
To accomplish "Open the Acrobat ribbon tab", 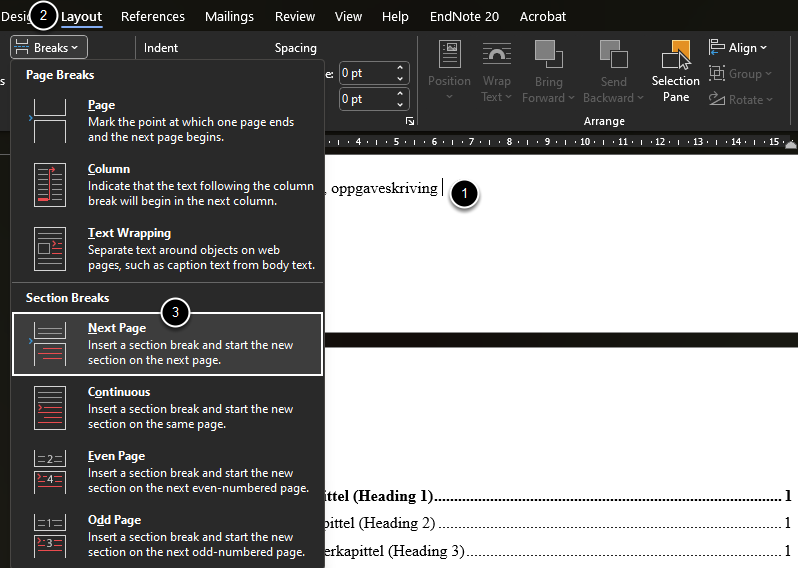I will click(543, 16).
